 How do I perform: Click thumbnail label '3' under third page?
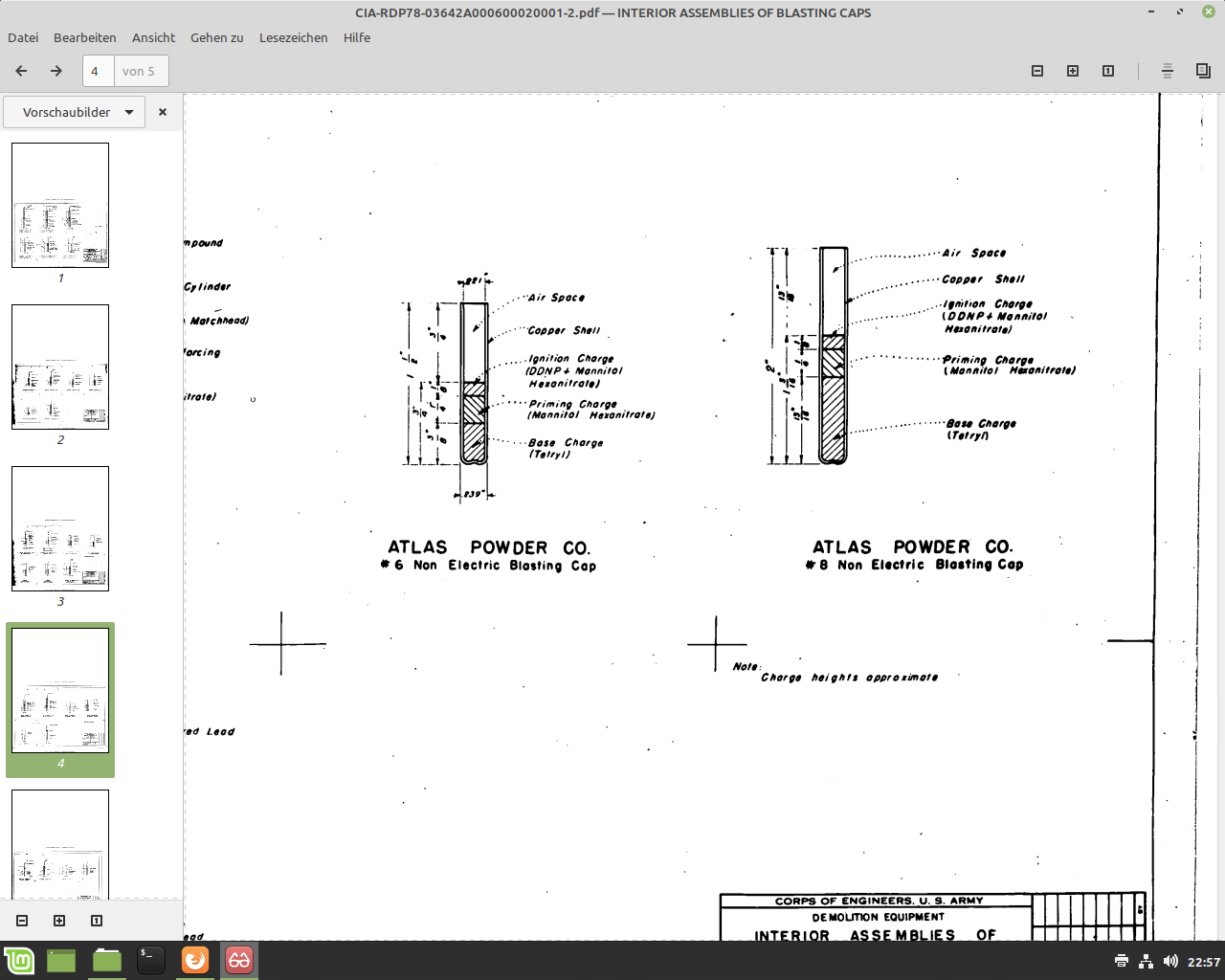(60, 602)
